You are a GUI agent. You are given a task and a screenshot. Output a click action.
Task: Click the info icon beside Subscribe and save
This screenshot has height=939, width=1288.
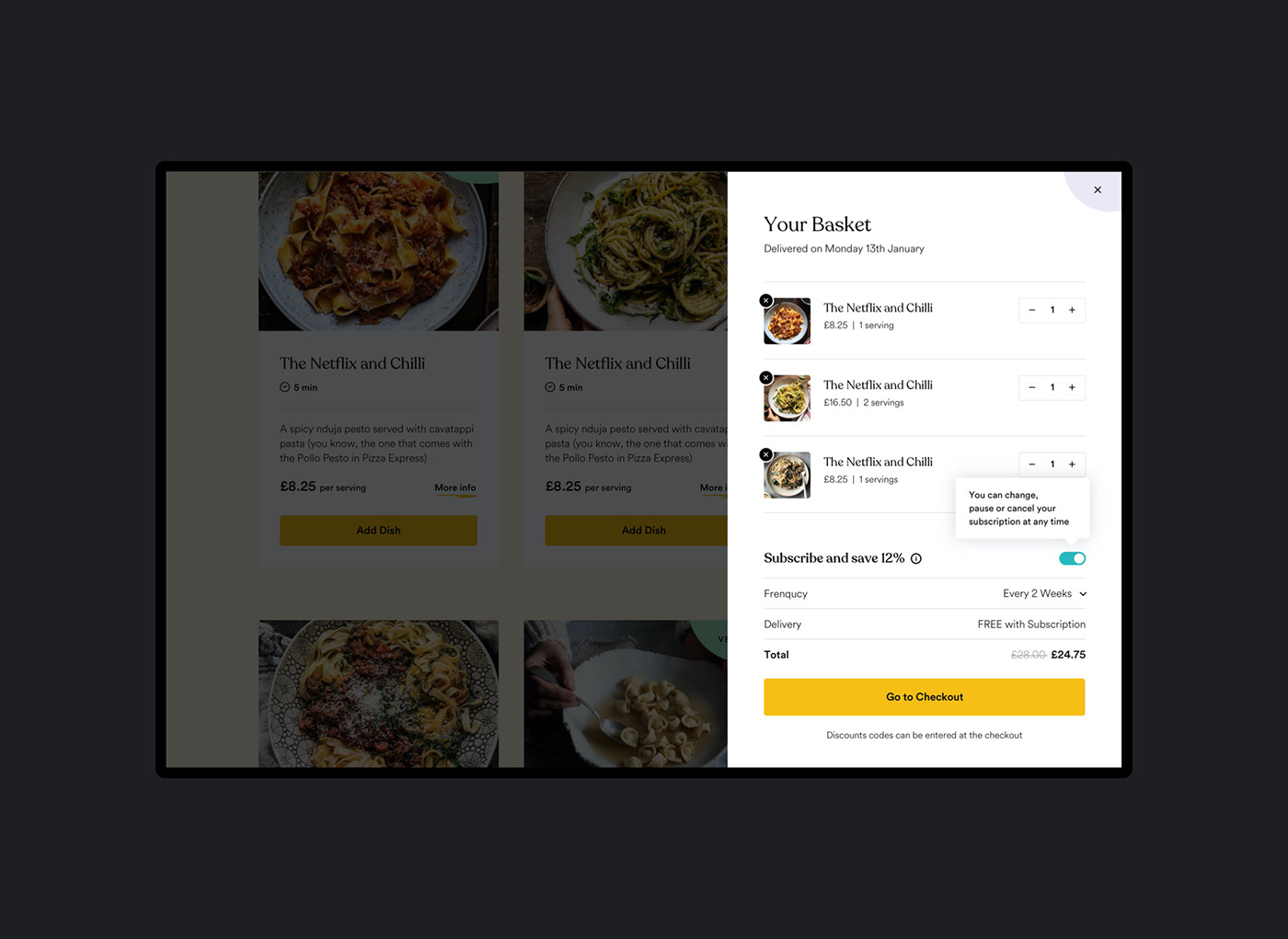click(916, 558)
